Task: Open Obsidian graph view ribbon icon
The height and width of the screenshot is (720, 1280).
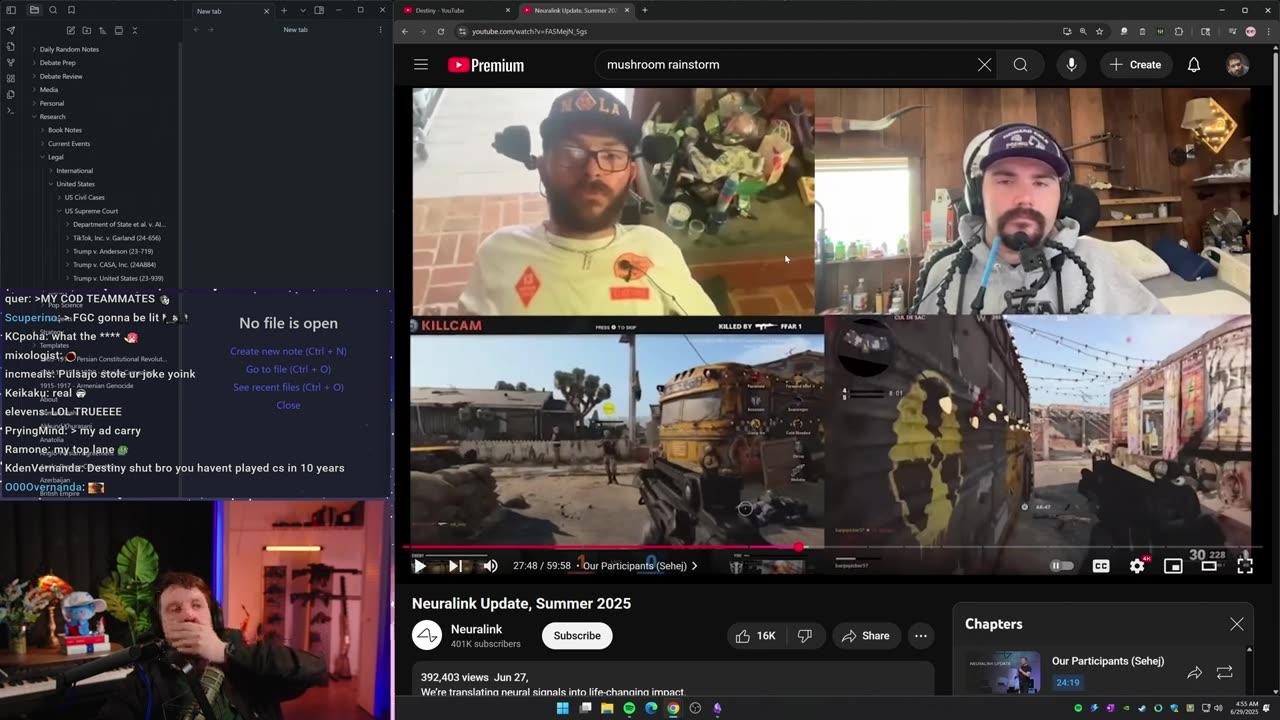Action: pyautogui.click(x=11, y=62)
